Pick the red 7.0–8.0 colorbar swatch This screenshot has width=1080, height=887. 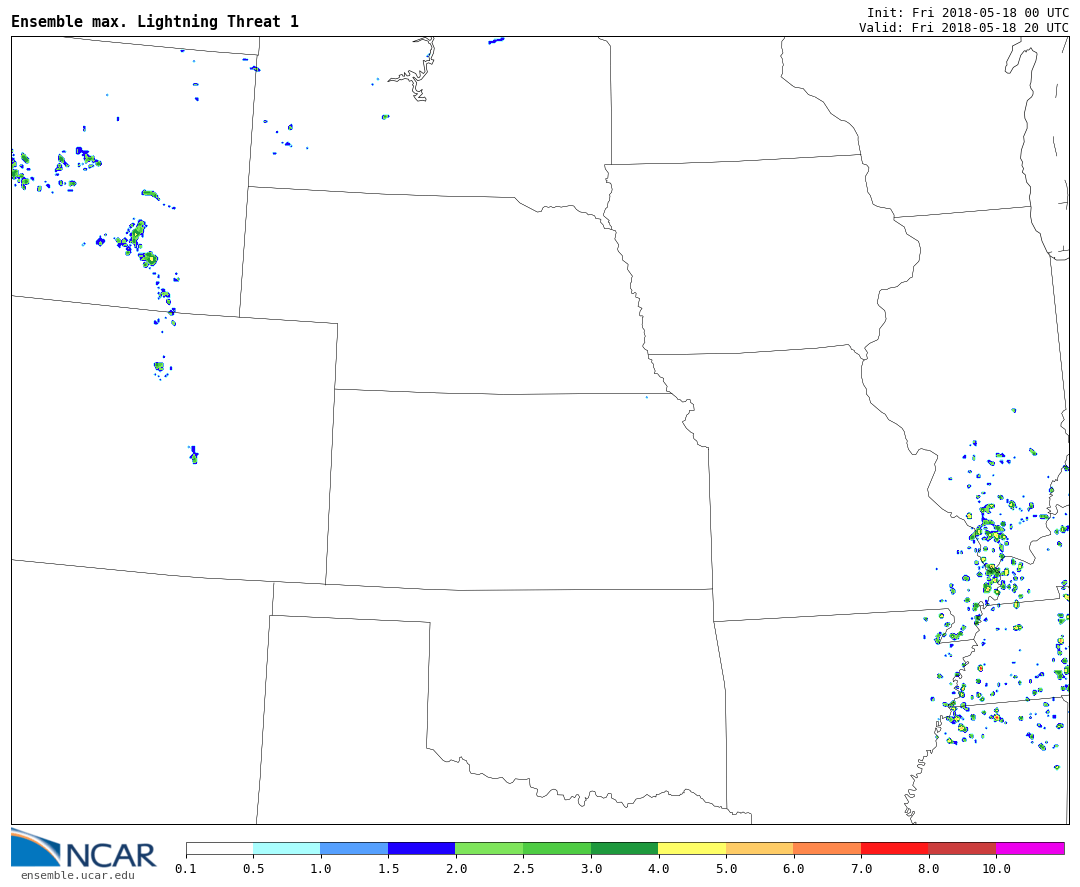[x=895, y=848]
